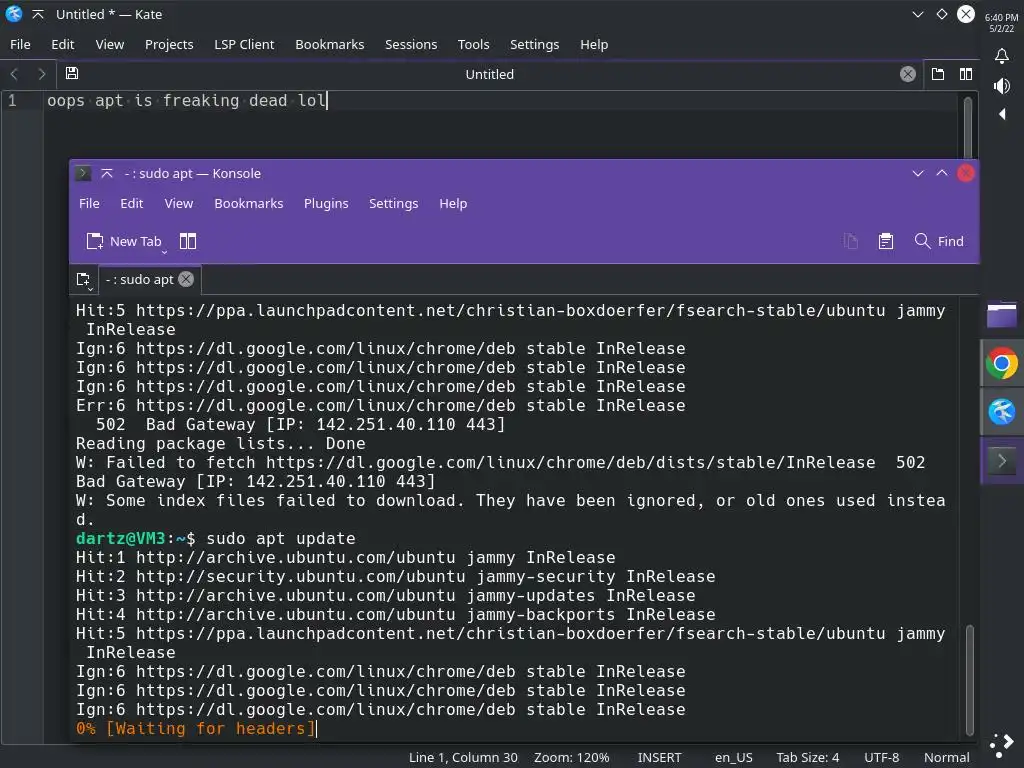Click the new document icon in Kate
The image size is (1024, 768).
[x=938, y=74]
